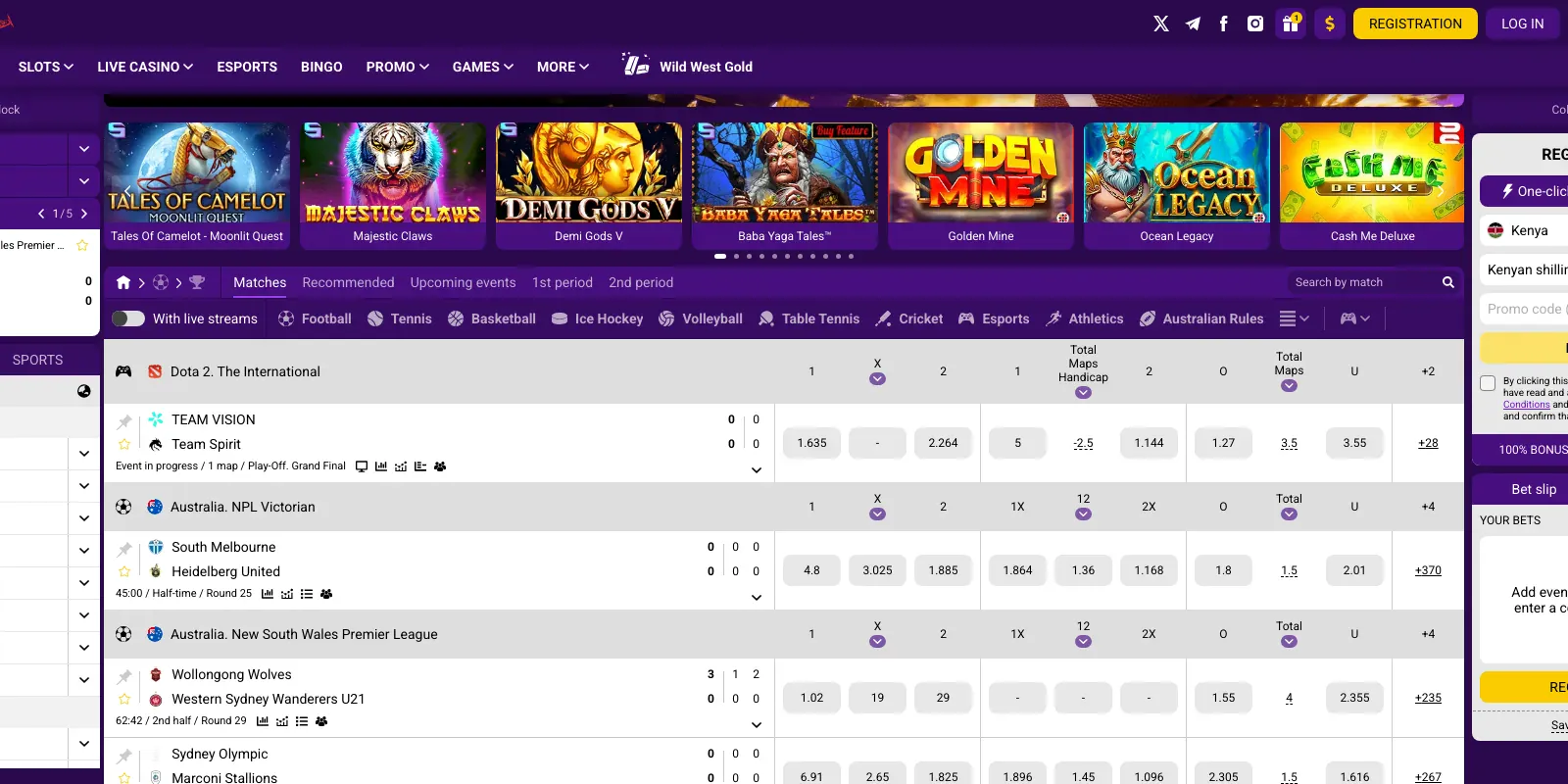
Task: Open statistics chart icon for TEAM VISION match
Action: coord(381,466)
